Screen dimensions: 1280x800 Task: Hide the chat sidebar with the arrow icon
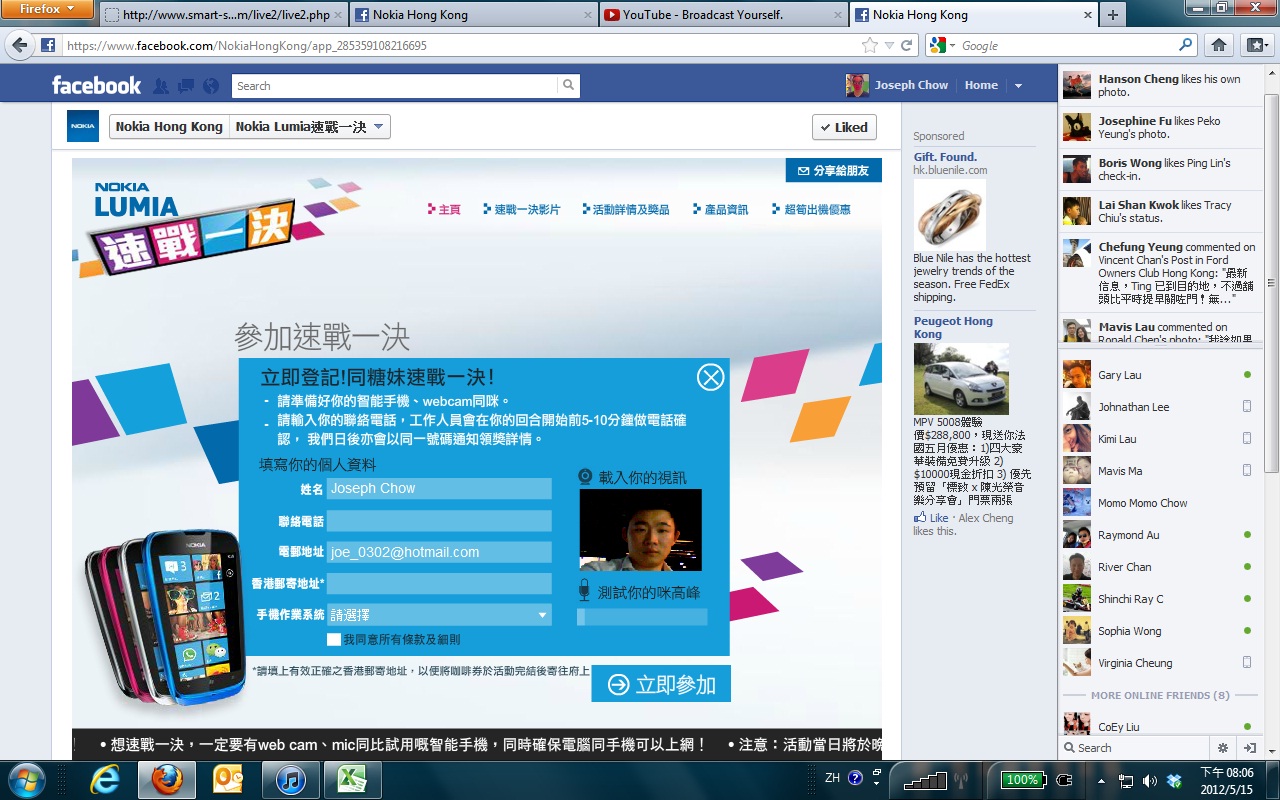[x=1249, y=747]
